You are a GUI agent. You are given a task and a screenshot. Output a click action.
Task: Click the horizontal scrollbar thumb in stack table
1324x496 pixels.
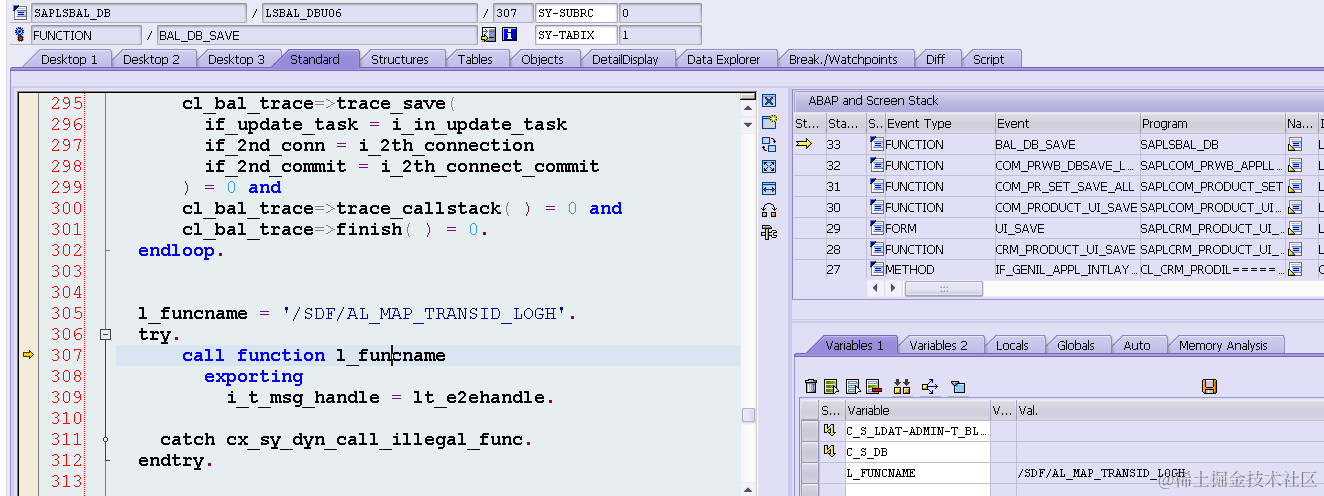pyautogui.click(x=944, y=289)
